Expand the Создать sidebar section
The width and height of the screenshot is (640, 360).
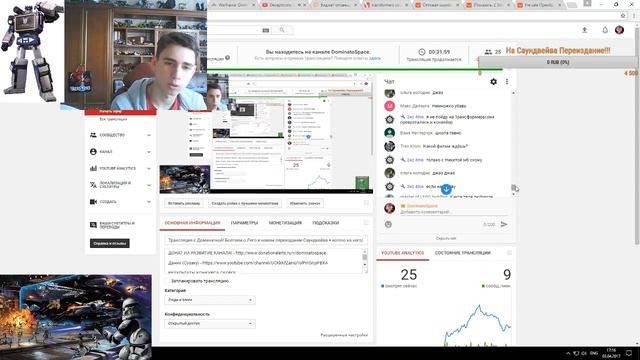tap(149, 202)
